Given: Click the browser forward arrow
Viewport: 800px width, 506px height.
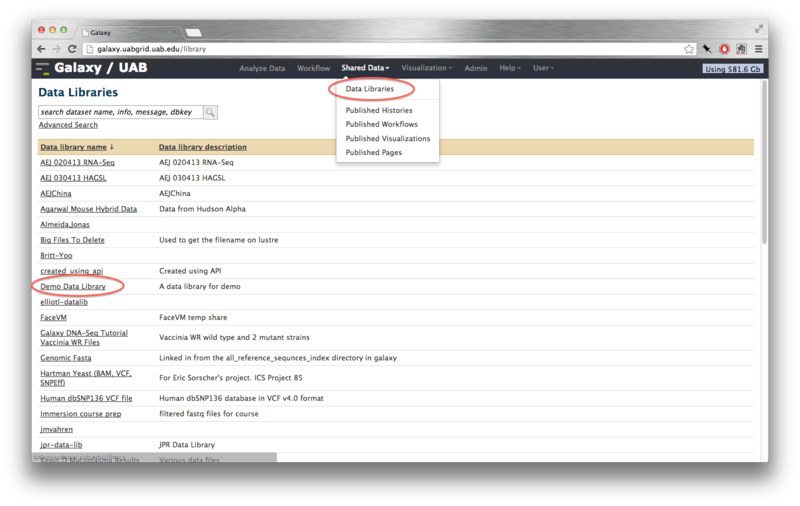Looking at the screenshot, I should coord(56,49).
